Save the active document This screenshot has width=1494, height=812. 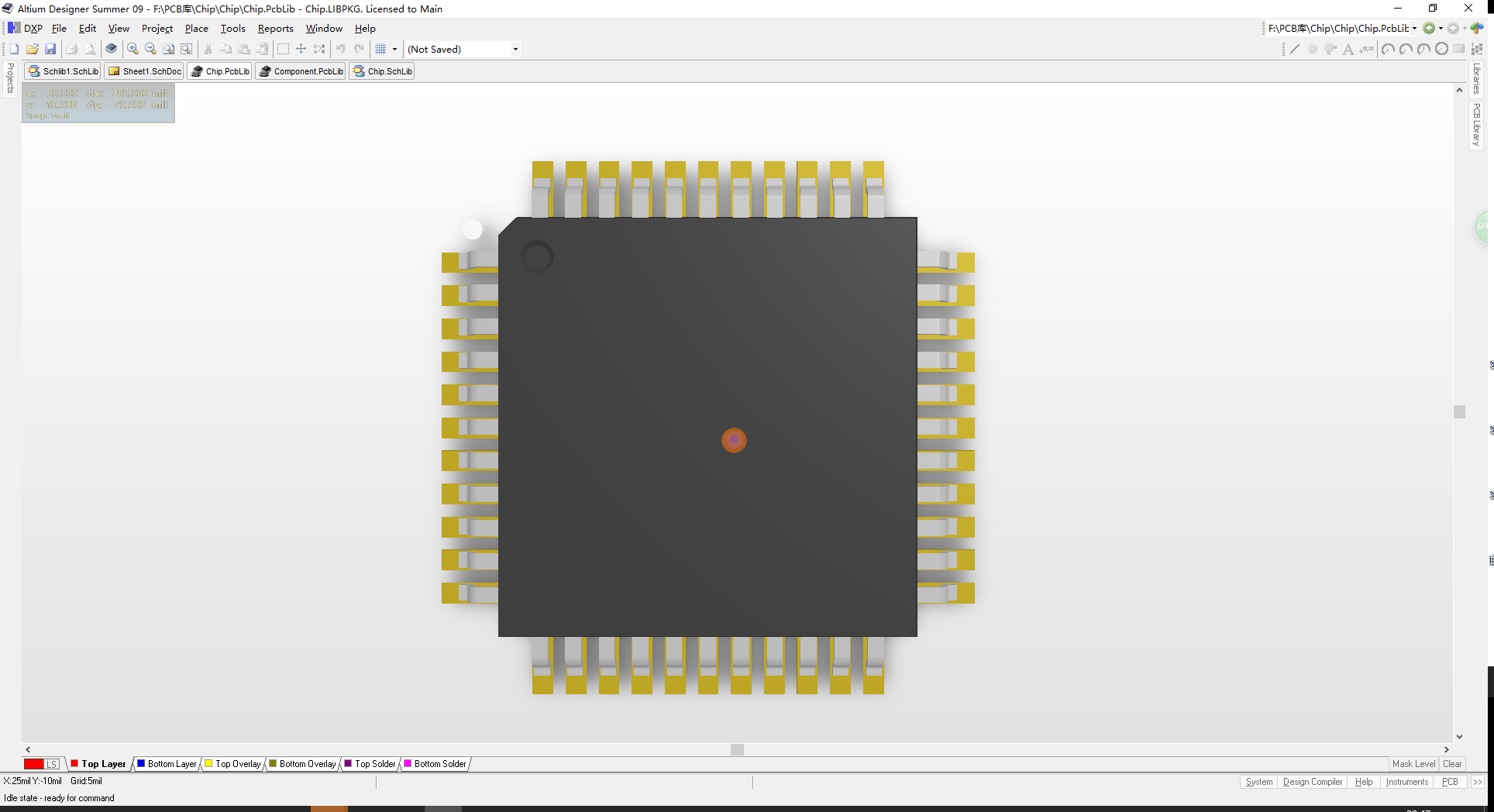50,49
